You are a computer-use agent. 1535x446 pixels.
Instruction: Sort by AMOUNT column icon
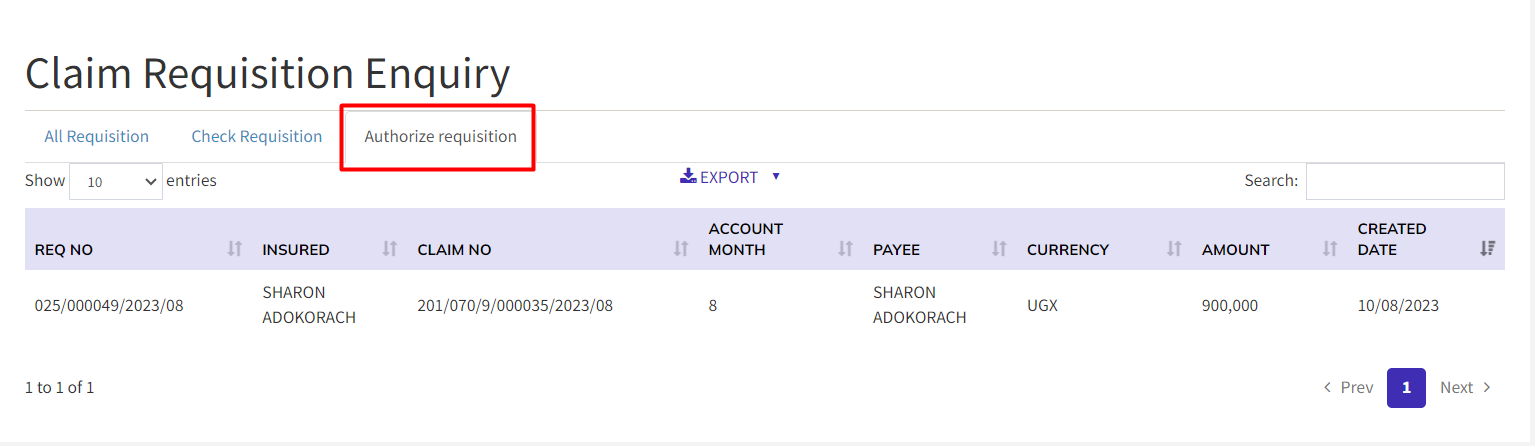click(1330, 249)
